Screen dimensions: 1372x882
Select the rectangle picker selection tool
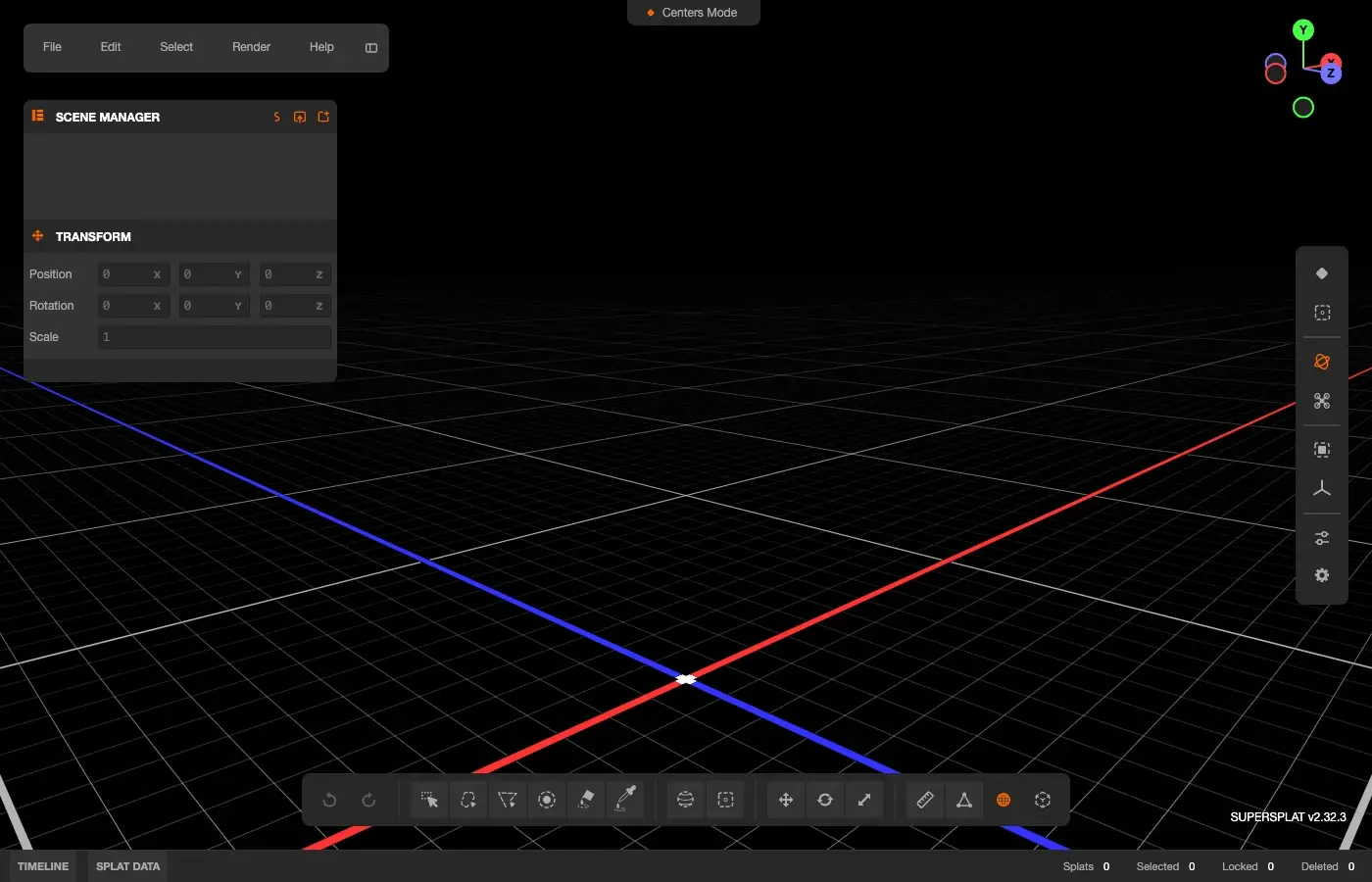(429, 800)
